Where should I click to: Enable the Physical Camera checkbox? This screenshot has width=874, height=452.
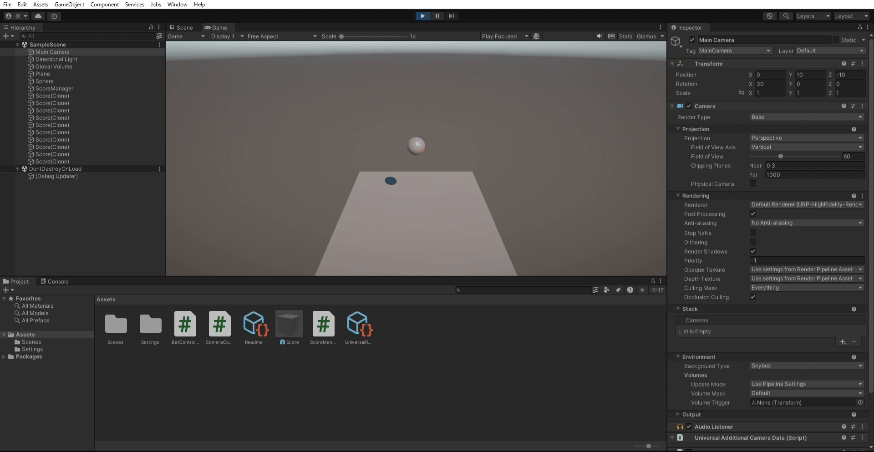753,184
